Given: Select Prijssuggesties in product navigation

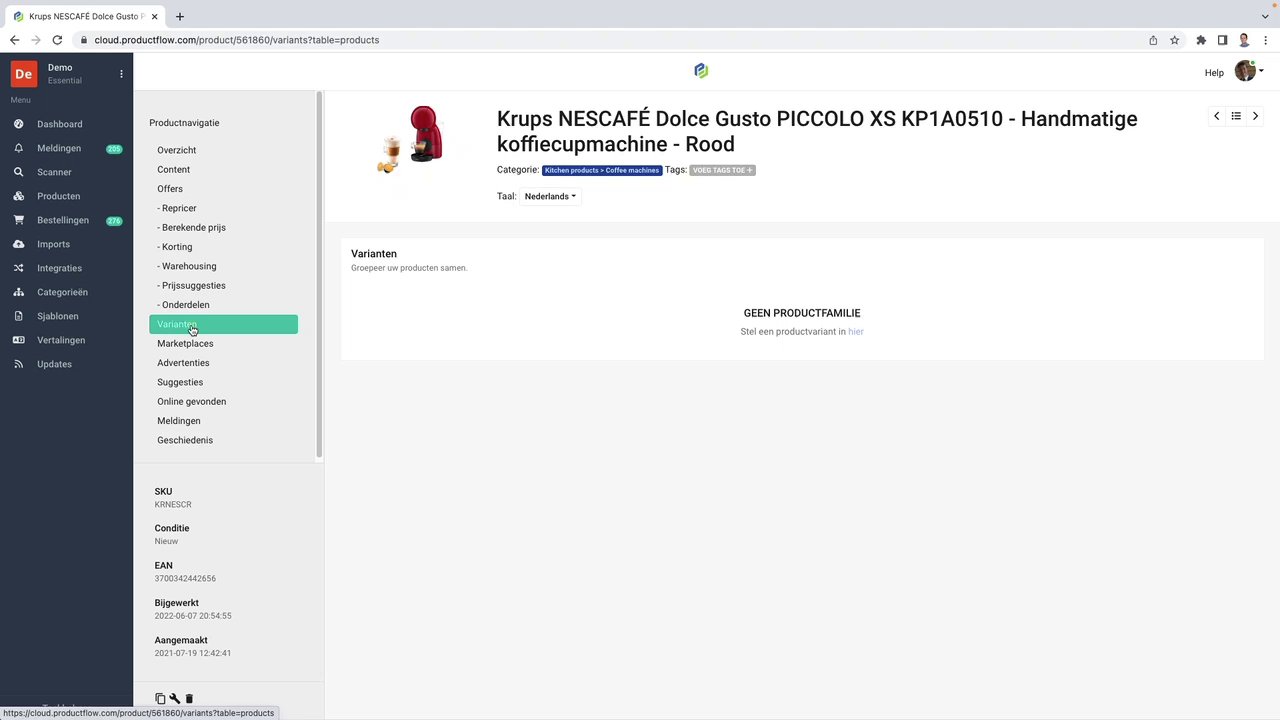Looking at the screenshot, I should pos(191,285).
